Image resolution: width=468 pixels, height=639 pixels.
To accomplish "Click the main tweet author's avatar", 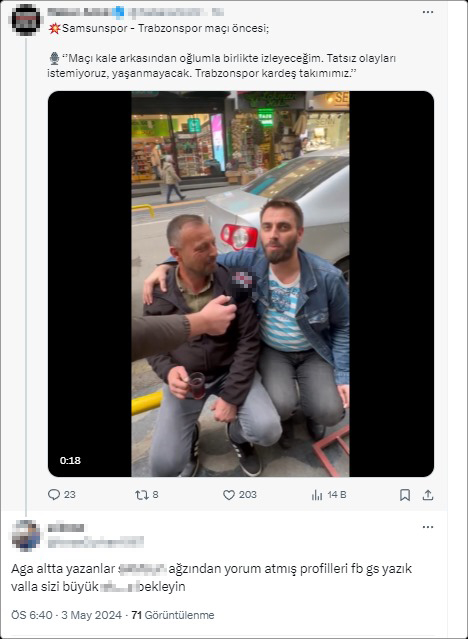I will 26,20.
